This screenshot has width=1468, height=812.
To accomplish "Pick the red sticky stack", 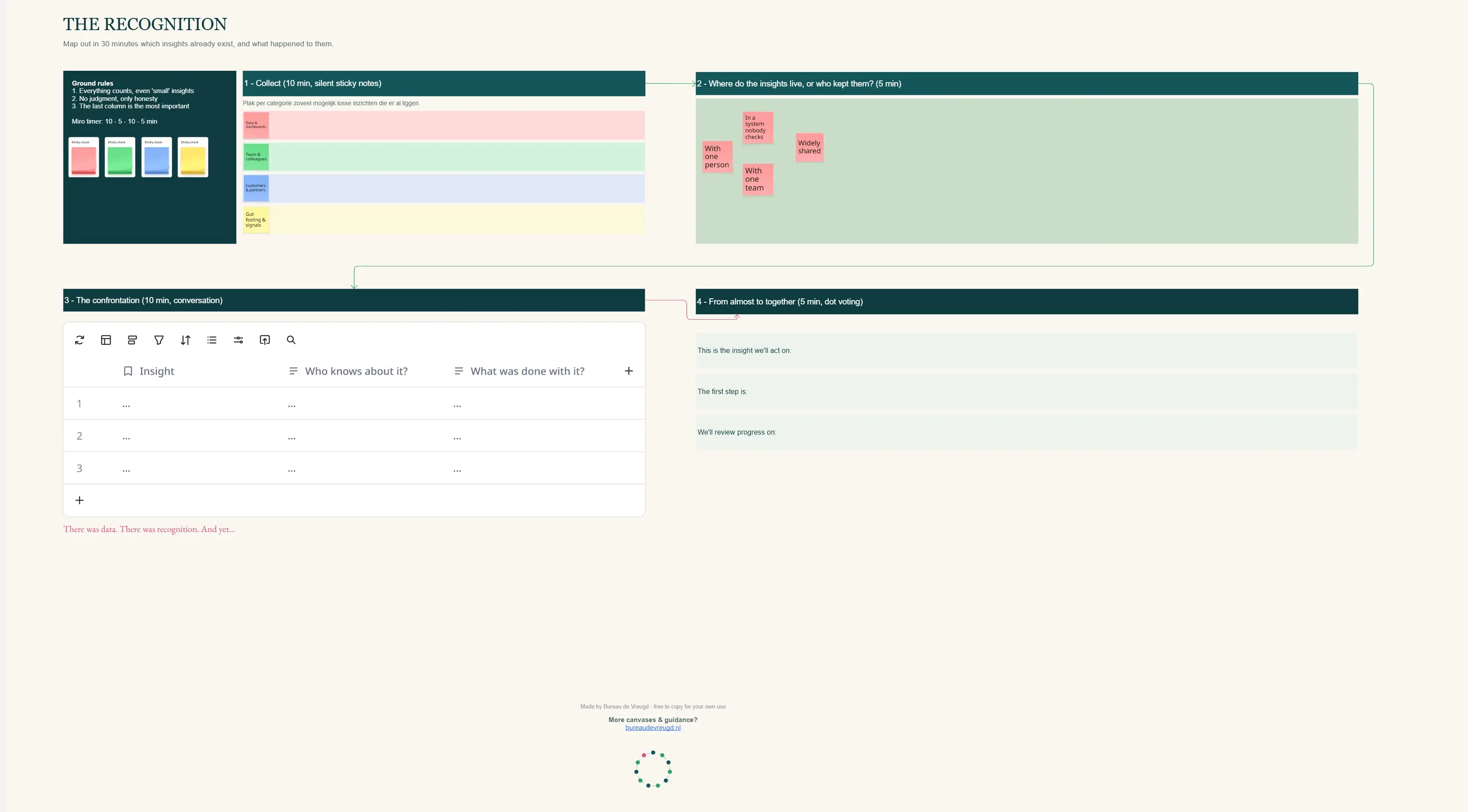I will tap(84, 157).
